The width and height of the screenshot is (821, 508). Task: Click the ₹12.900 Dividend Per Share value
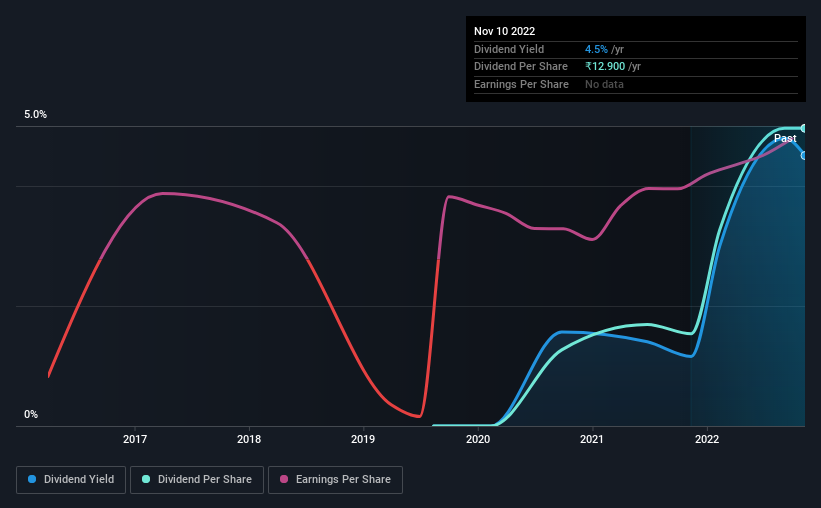coord(605,67)
